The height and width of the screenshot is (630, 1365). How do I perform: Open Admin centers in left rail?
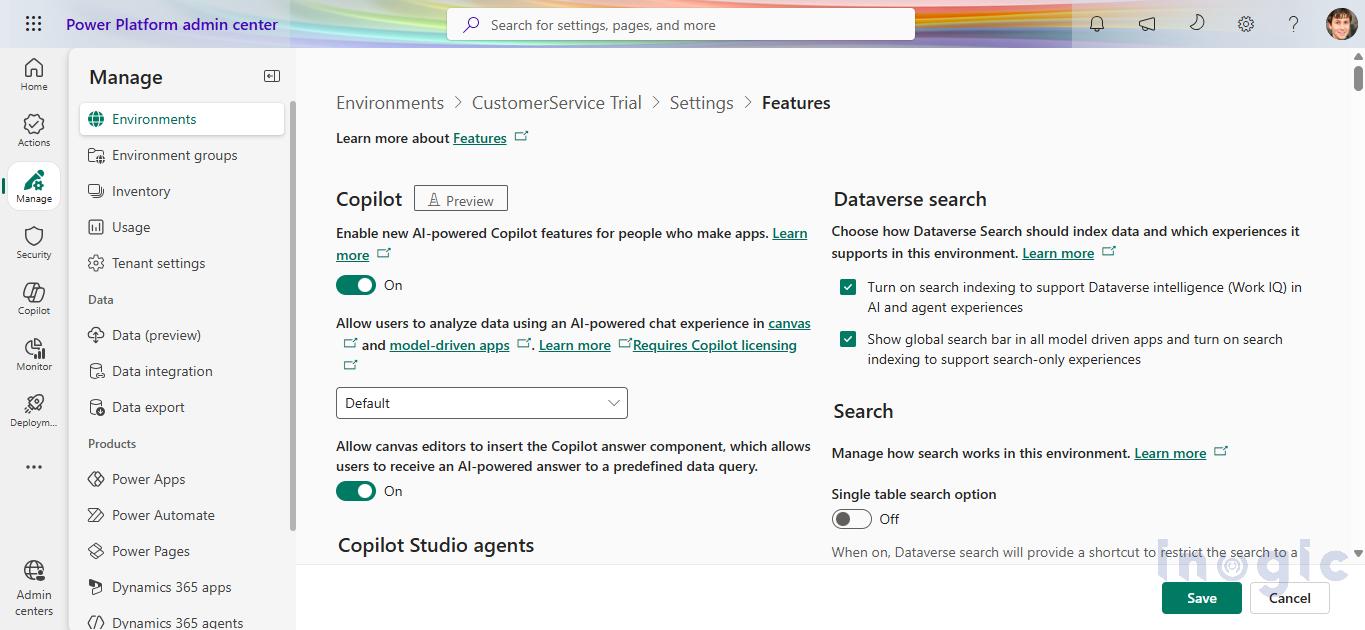point(34,588)
